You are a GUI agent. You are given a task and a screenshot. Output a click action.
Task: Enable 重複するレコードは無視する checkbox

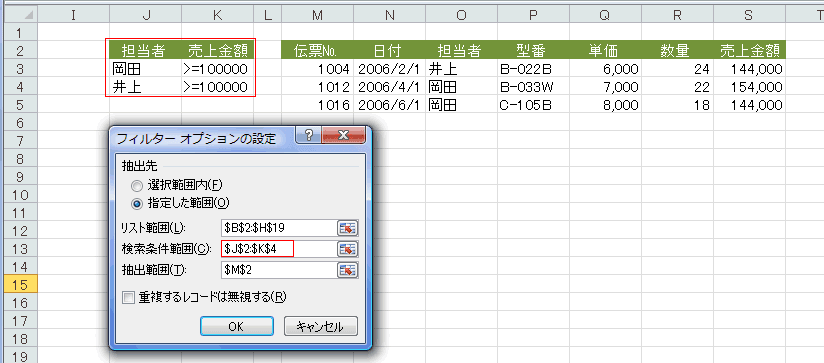coord(128,298)
